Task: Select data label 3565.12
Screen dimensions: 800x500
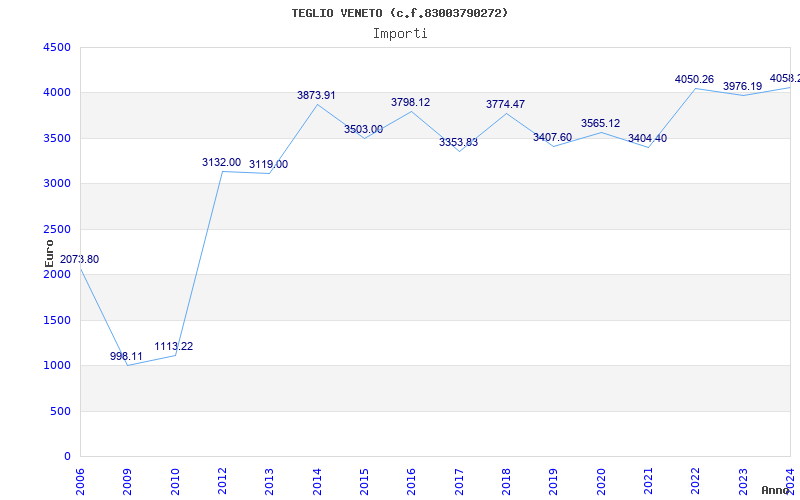Action: [x=601, y=123]
